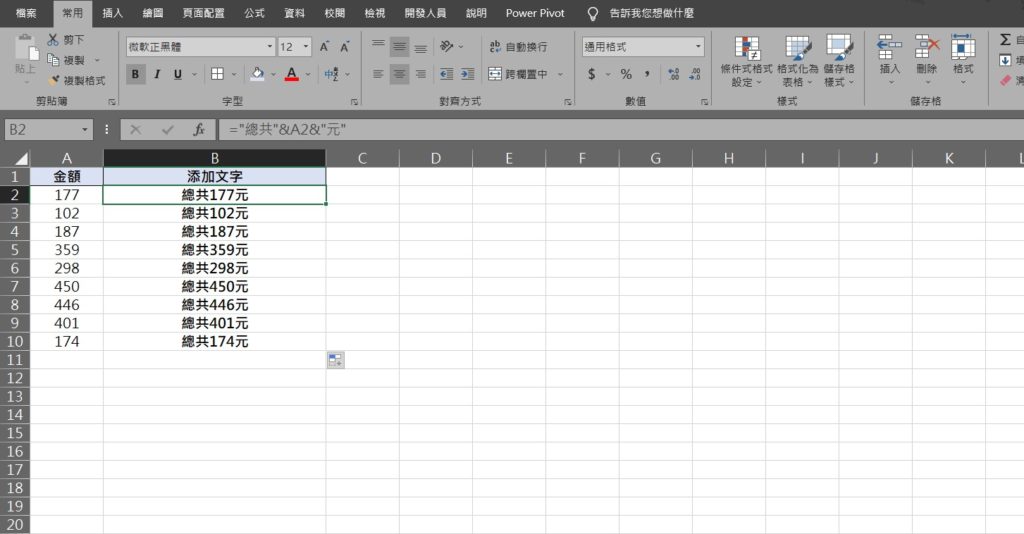This screenshot has width=1024, height=534.
Task: Open the alignment group dialog launcher
Action: click(x=568, y=102)
